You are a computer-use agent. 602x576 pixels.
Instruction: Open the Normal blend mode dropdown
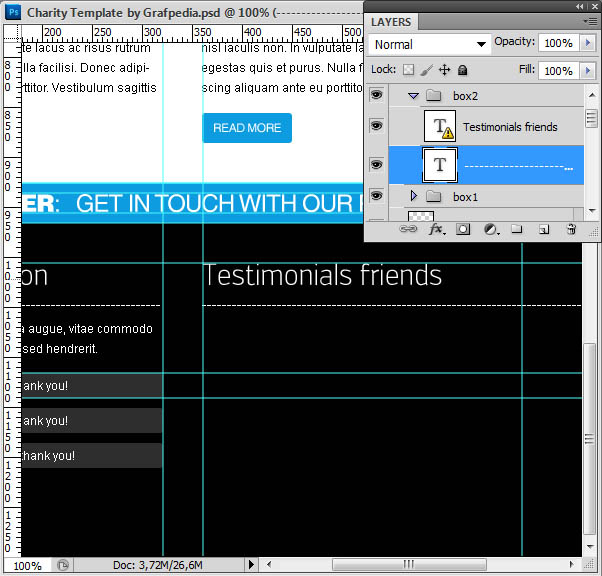coord(429,45)
